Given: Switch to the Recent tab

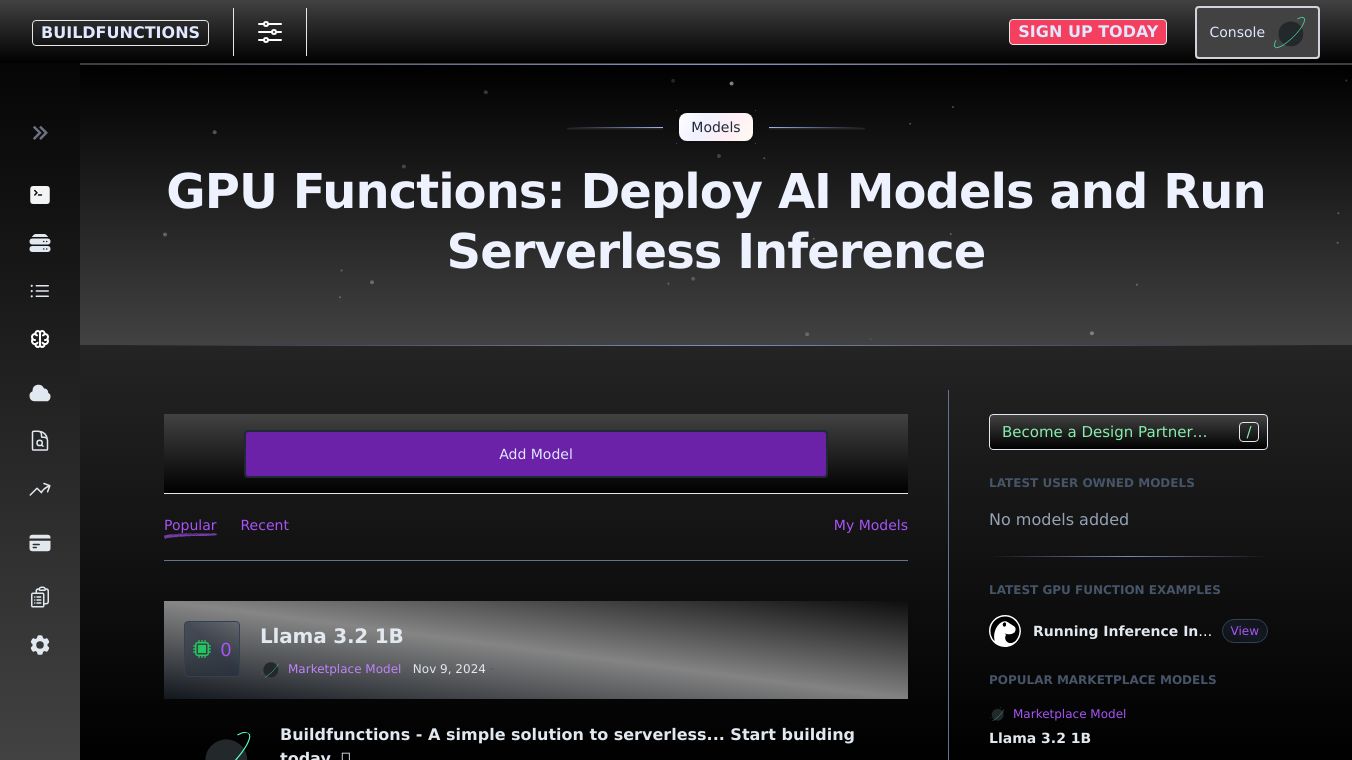Looking at the screenshot, I should click(264, 525).
